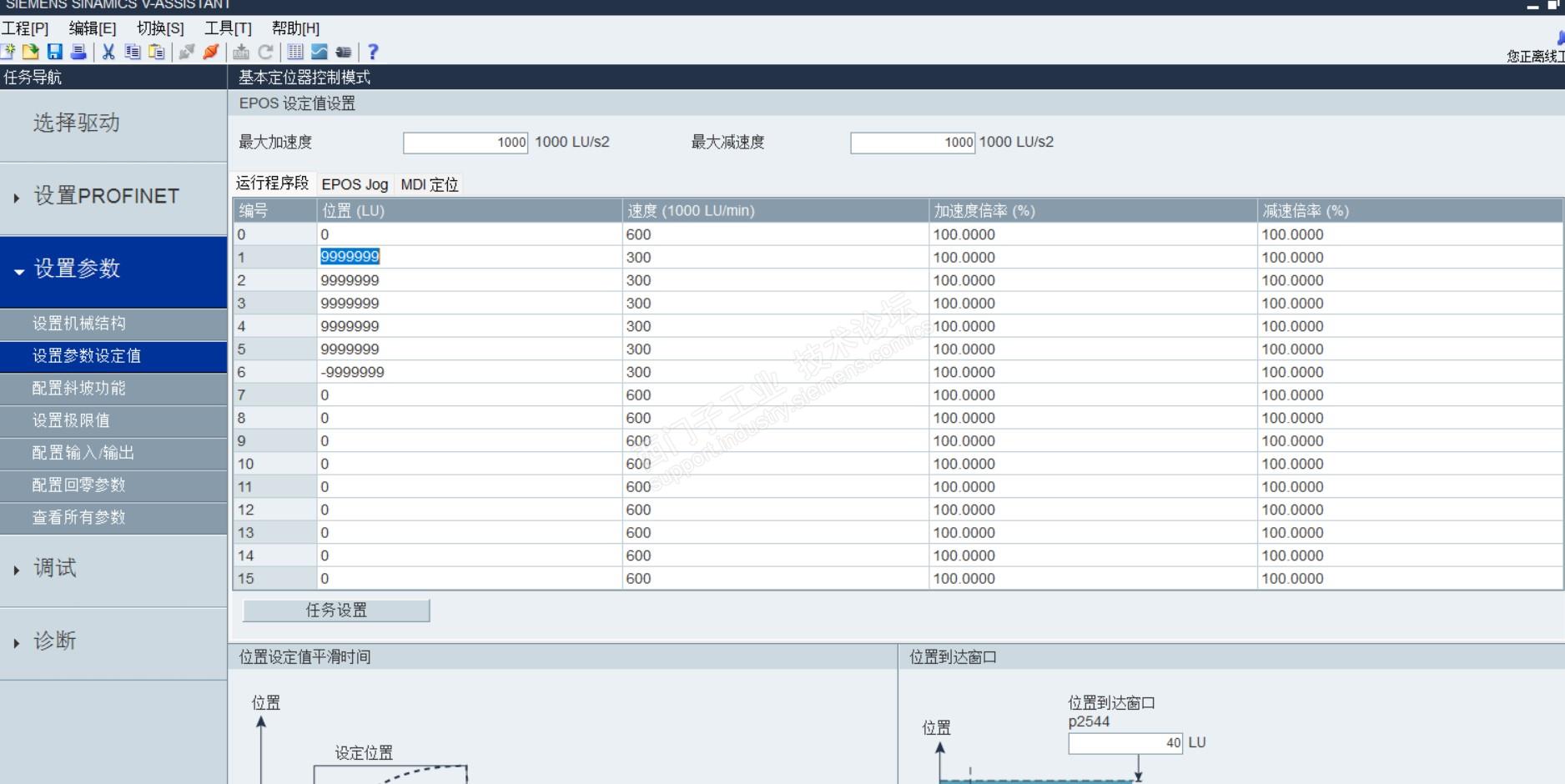Expand the 调试 section arrow

pos(17,570)
